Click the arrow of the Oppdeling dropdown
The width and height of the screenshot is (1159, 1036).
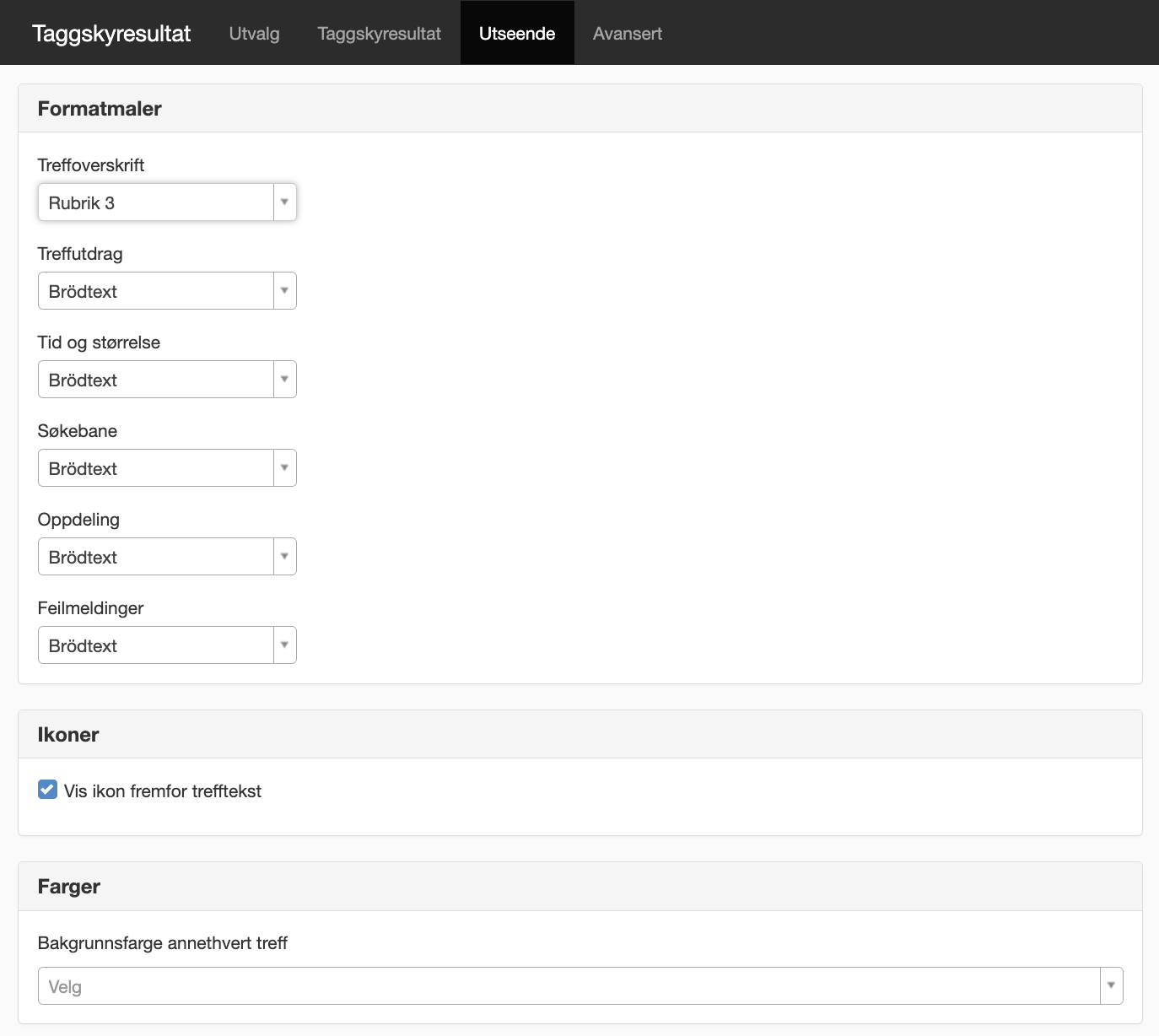click(x=285, y=557)
